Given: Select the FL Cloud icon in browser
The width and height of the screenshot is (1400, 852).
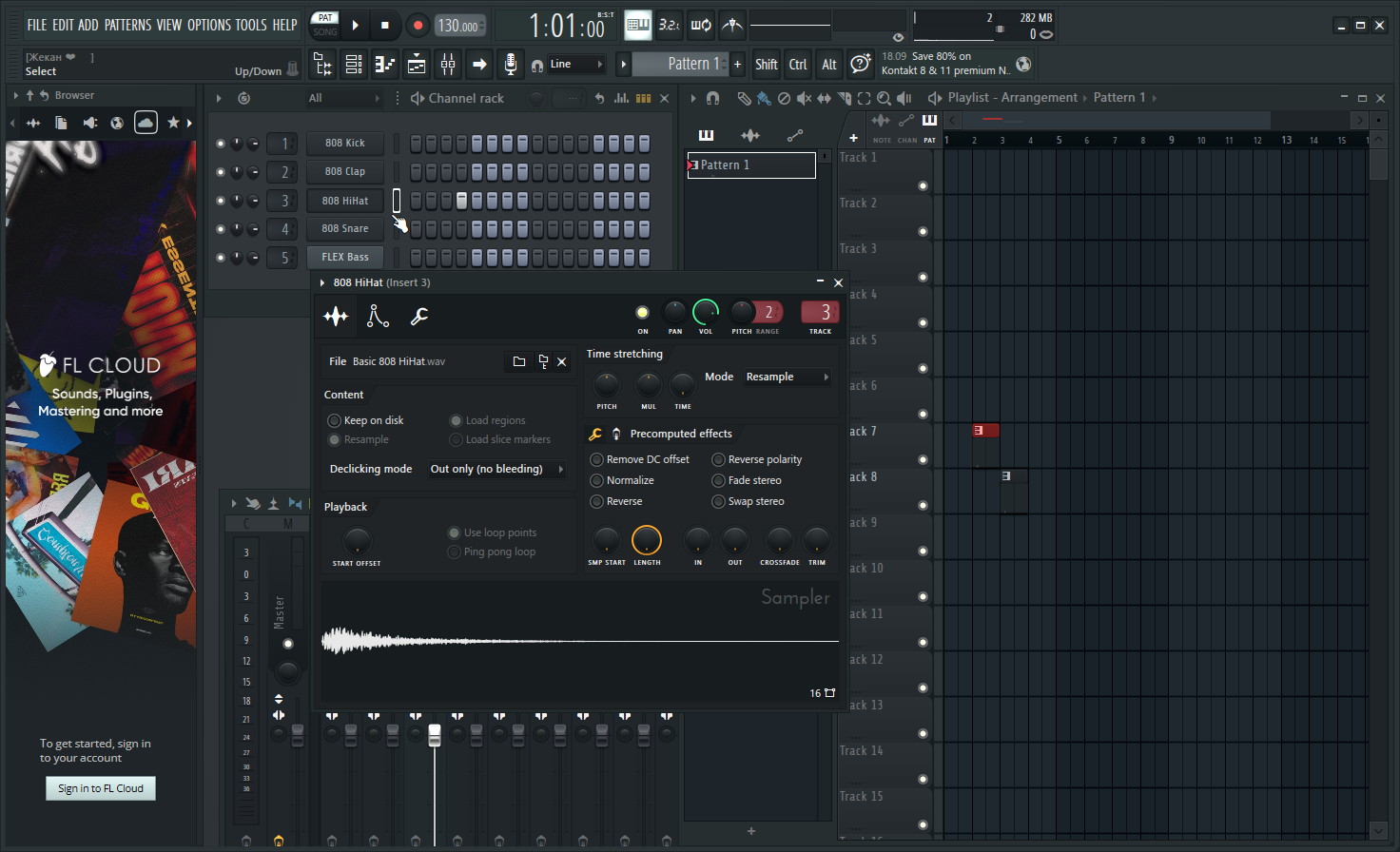Looking at the screenshot, I should point(146,123).
